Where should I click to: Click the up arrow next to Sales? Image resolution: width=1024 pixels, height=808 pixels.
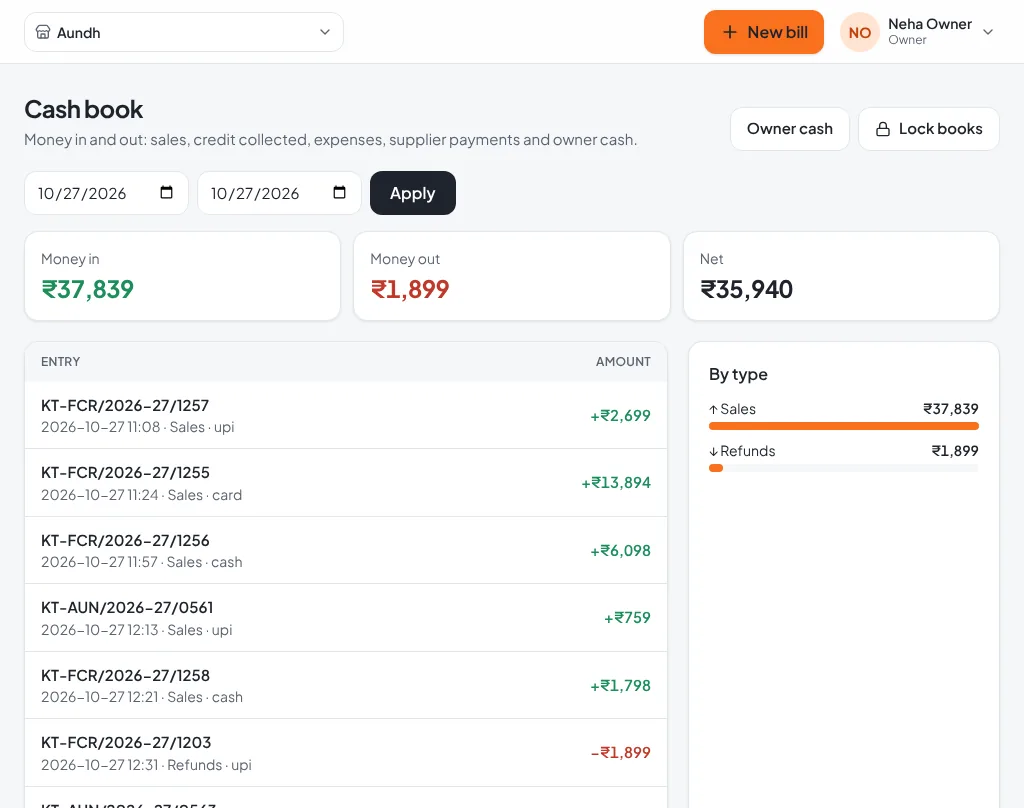pos(713,410)
